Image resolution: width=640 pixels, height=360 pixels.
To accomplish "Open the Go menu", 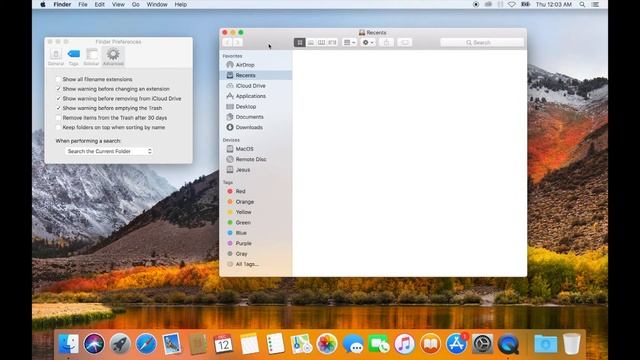I will [x=136, y=4].
